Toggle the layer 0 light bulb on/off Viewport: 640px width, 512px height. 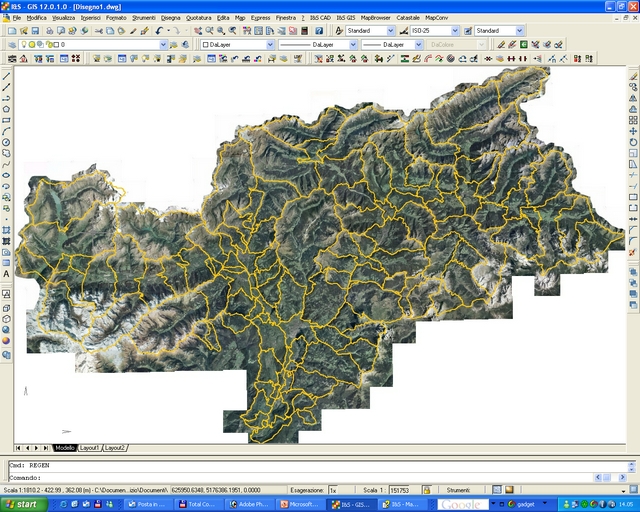(25, 45)
